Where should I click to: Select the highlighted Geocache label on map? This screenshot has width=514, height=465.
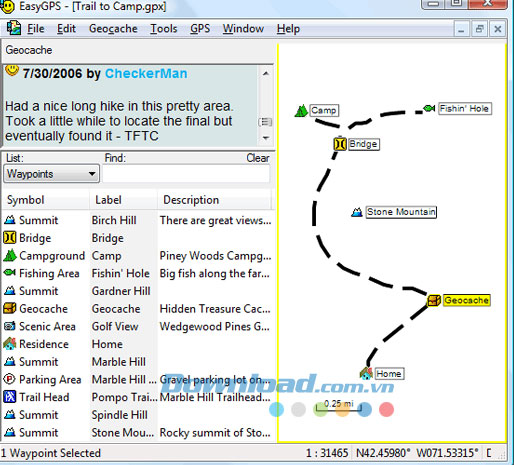point(466,300)
